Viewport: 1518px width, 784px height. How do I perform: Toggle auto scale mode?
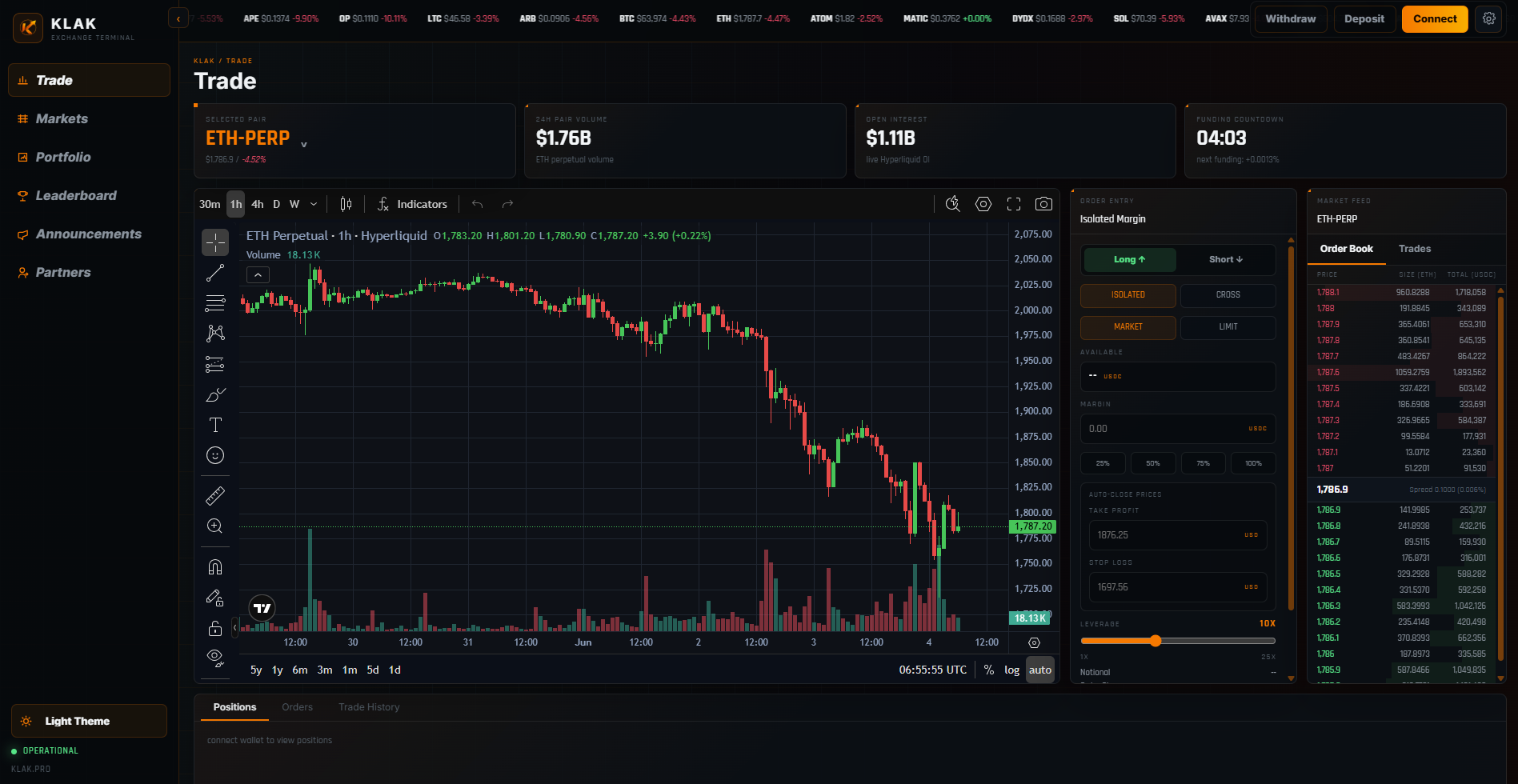coord(1040,670)
